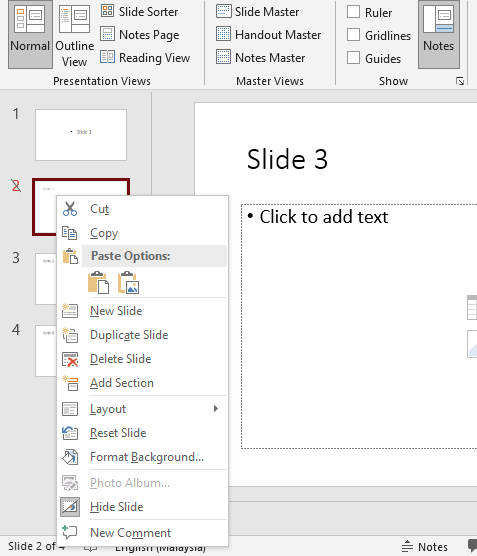
Task: Click the Duplicate Slide icon
Action: click(x=70, y=335)
